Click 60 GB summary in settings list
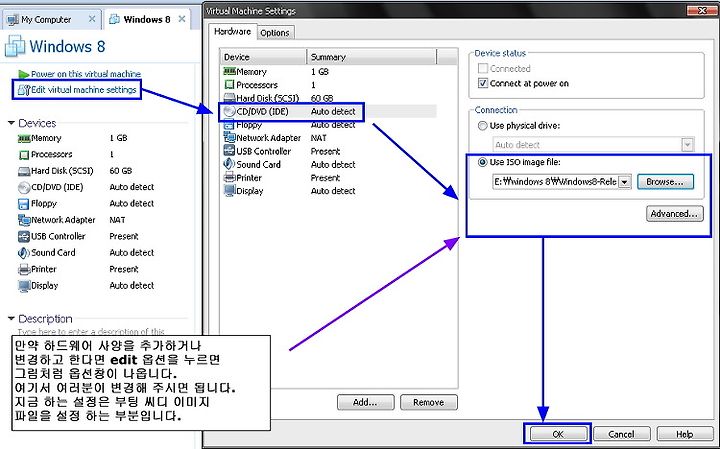The width and height of the screenshot is (720, 449). coord(322,98)
